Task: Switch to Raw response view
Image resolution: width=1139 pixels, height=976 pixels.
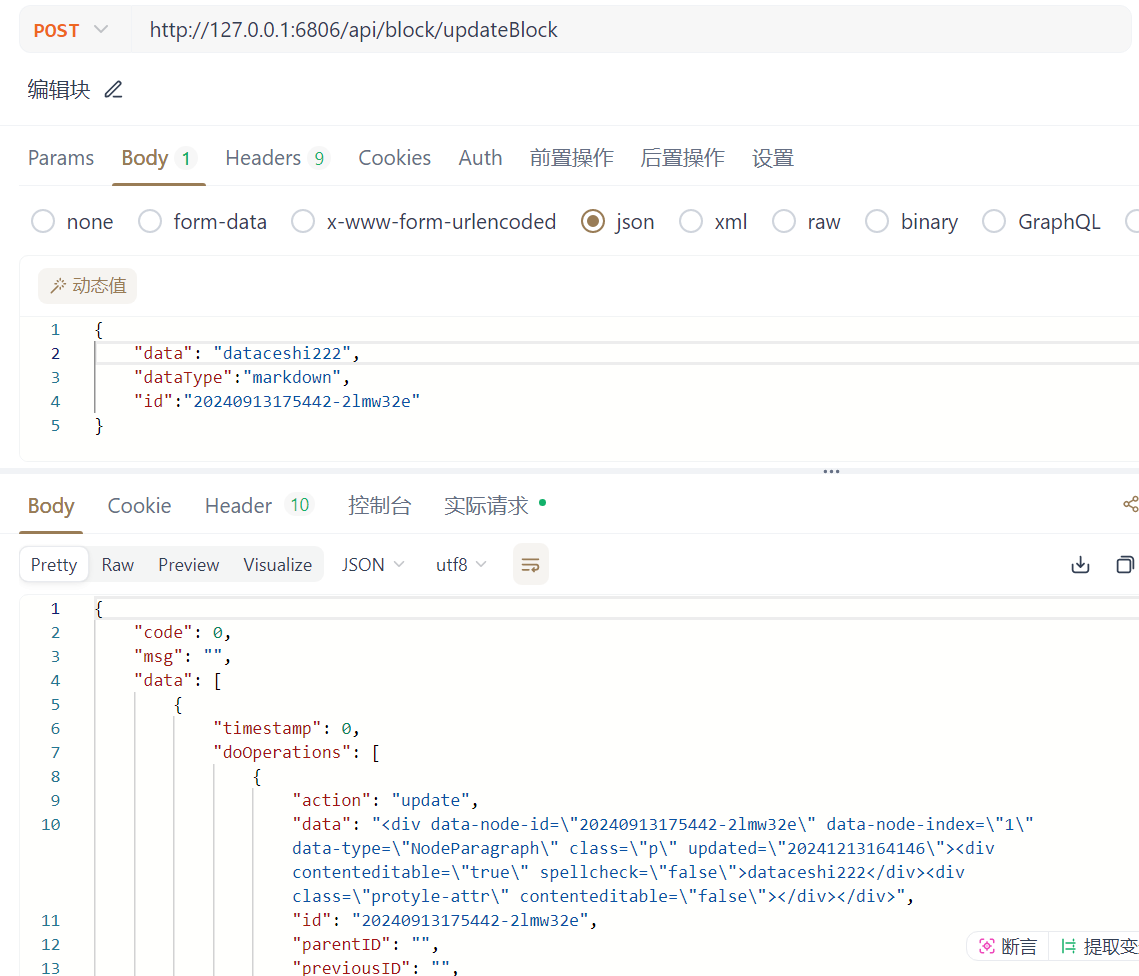Action: coord(118,565)
